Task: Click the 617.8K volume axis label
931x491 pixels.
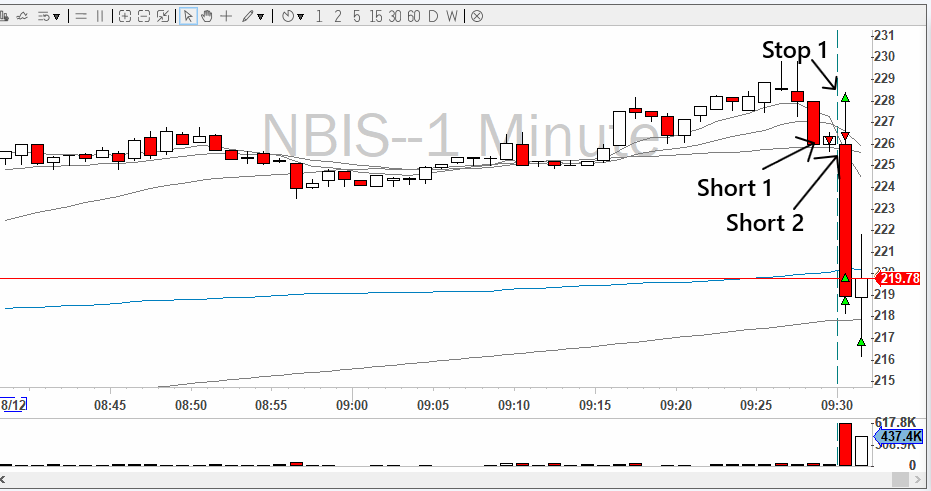Action: tap(895, 423)
